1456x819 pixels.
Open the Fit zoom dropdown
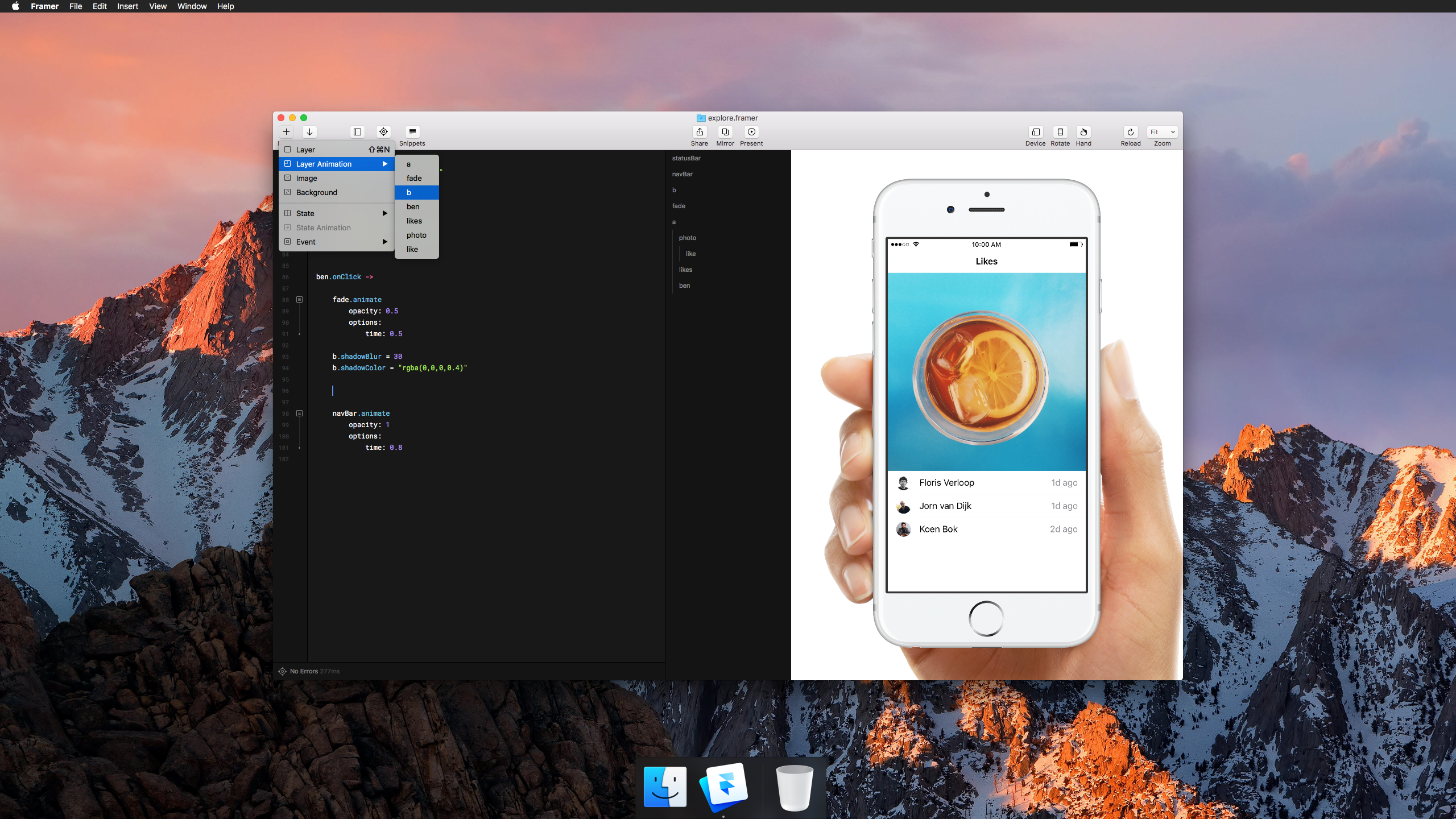coord(1162,132)
